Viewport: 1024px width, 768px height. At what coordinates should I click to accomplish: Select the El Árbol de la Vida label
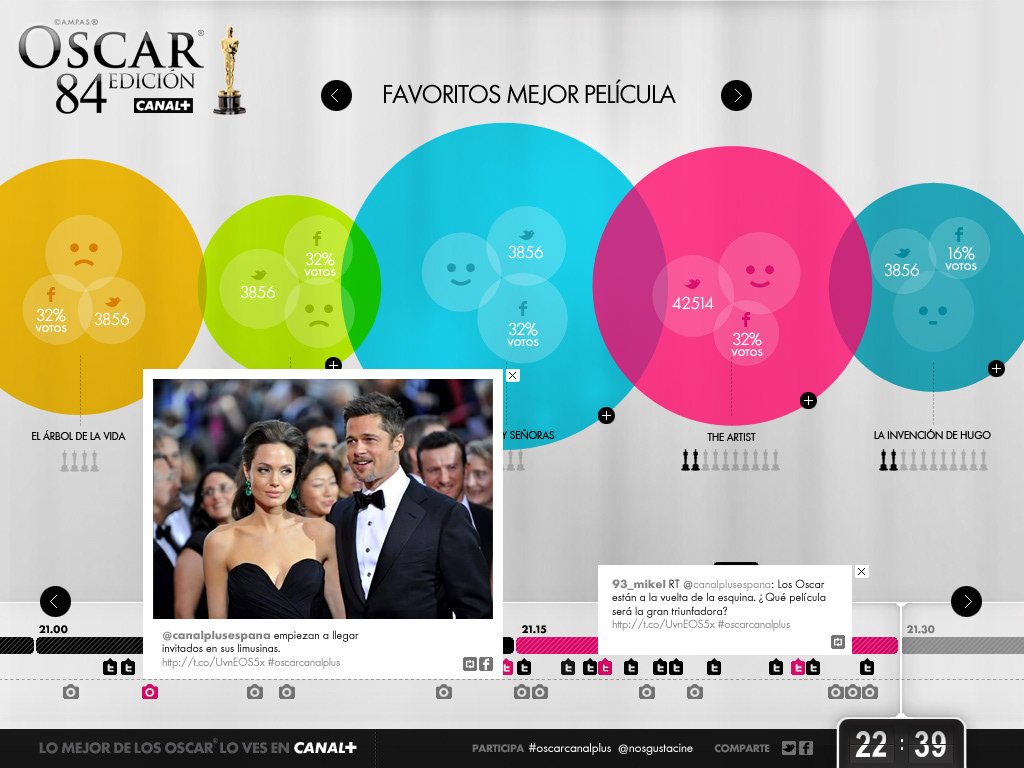coord(78,436)
